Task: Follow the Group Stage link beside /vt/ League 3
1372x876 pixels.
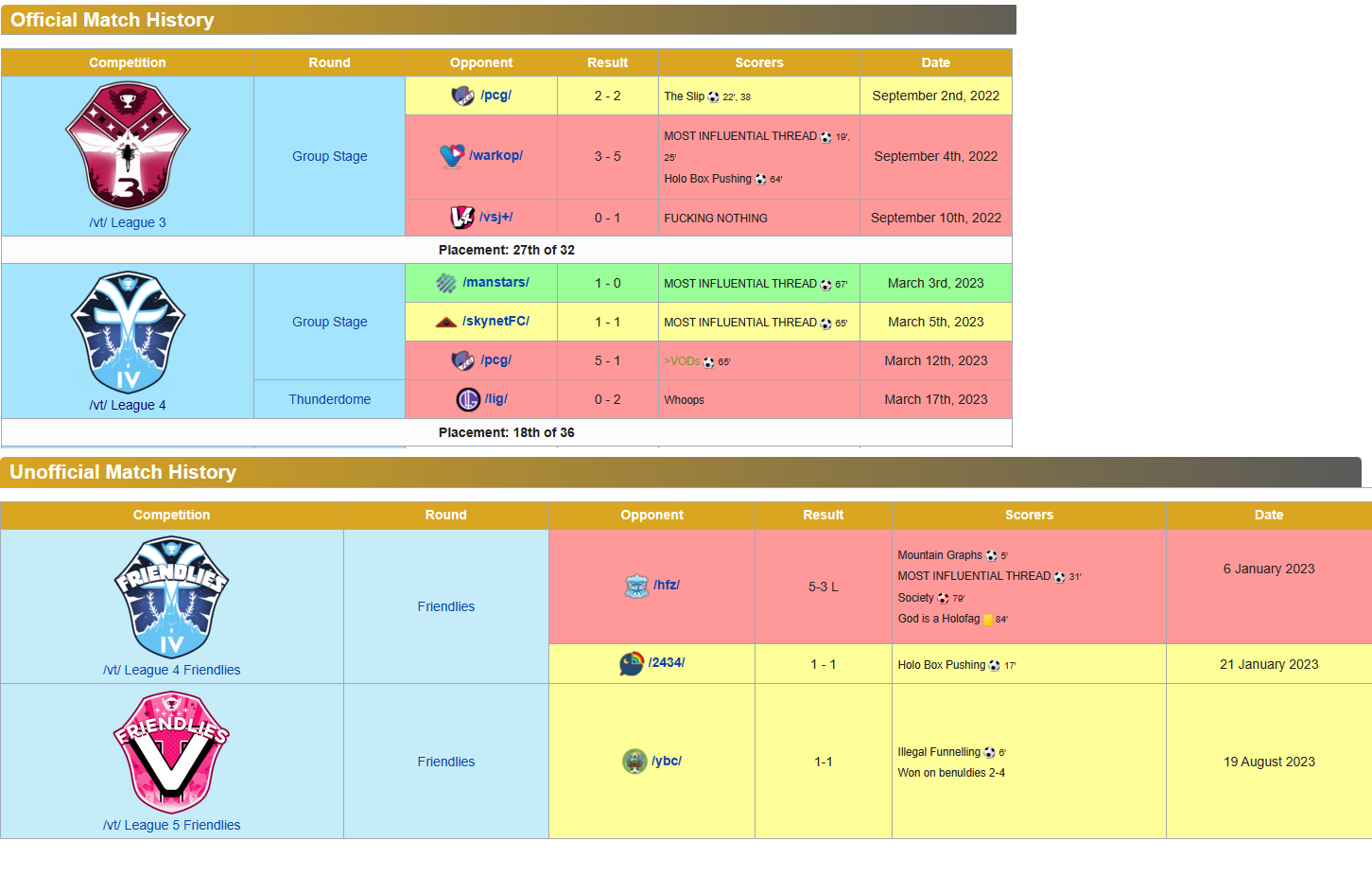Action: [330, 156]
